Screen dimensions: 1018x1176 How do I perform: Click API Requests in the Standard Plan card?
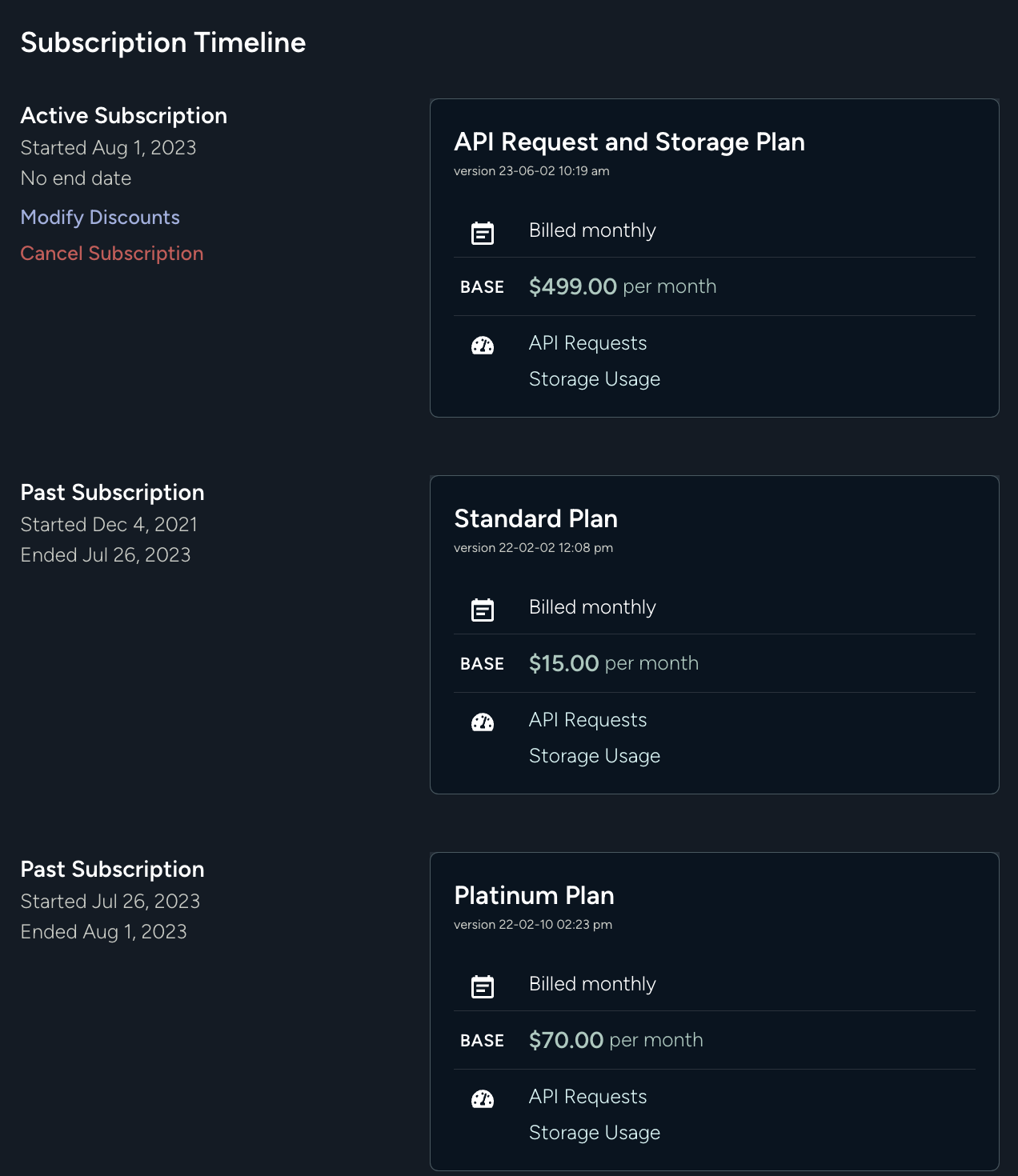(x=587, y=720)
